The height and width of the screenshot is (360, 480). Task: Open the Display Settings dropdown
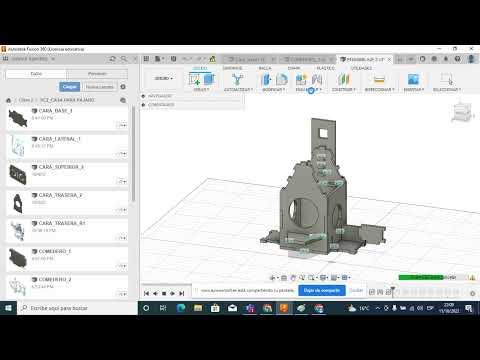click(x=323, y=277)
